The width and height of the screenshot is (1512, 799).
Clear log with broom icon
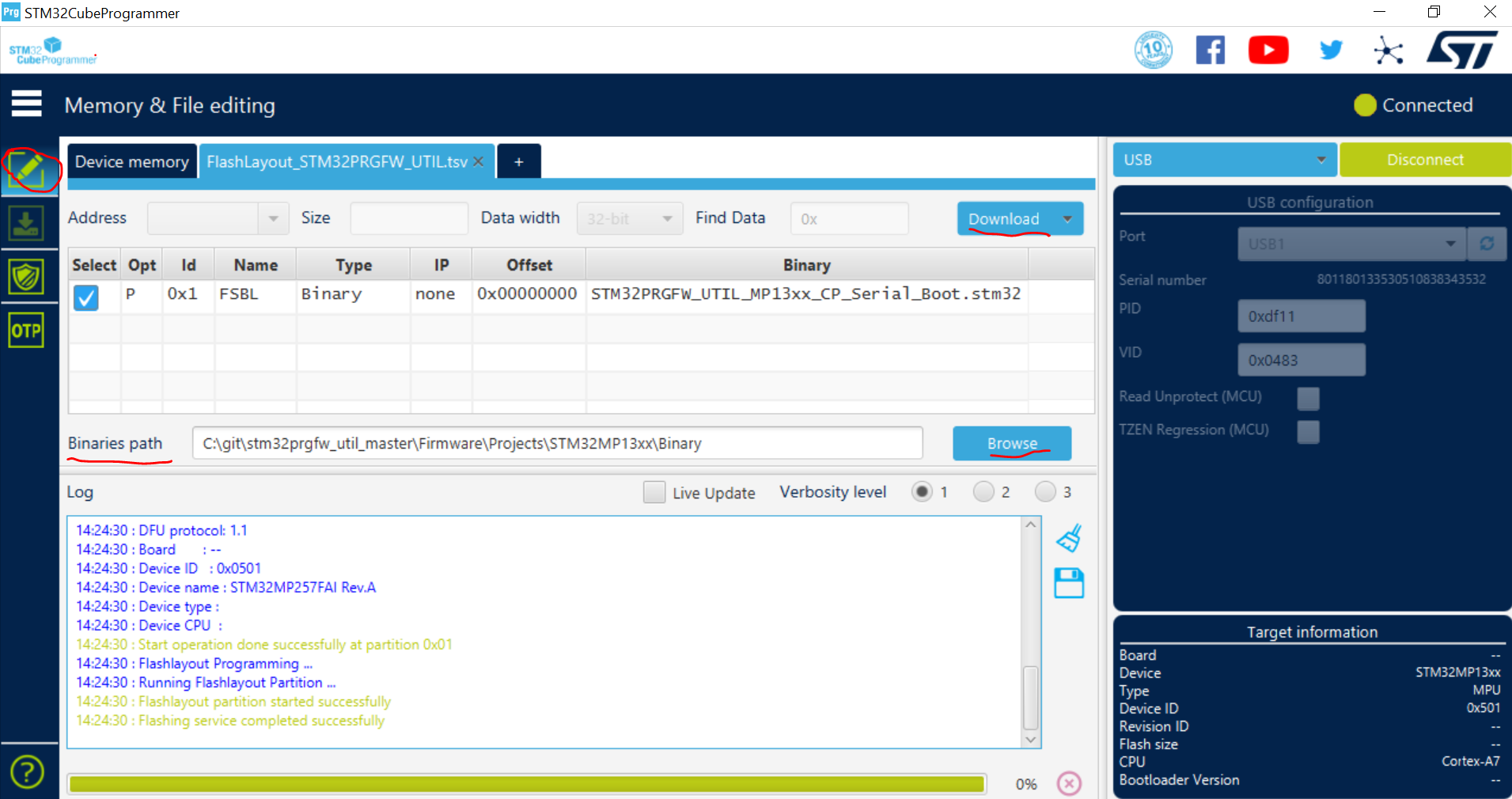pyautogui.click(x=1069, y=539)
